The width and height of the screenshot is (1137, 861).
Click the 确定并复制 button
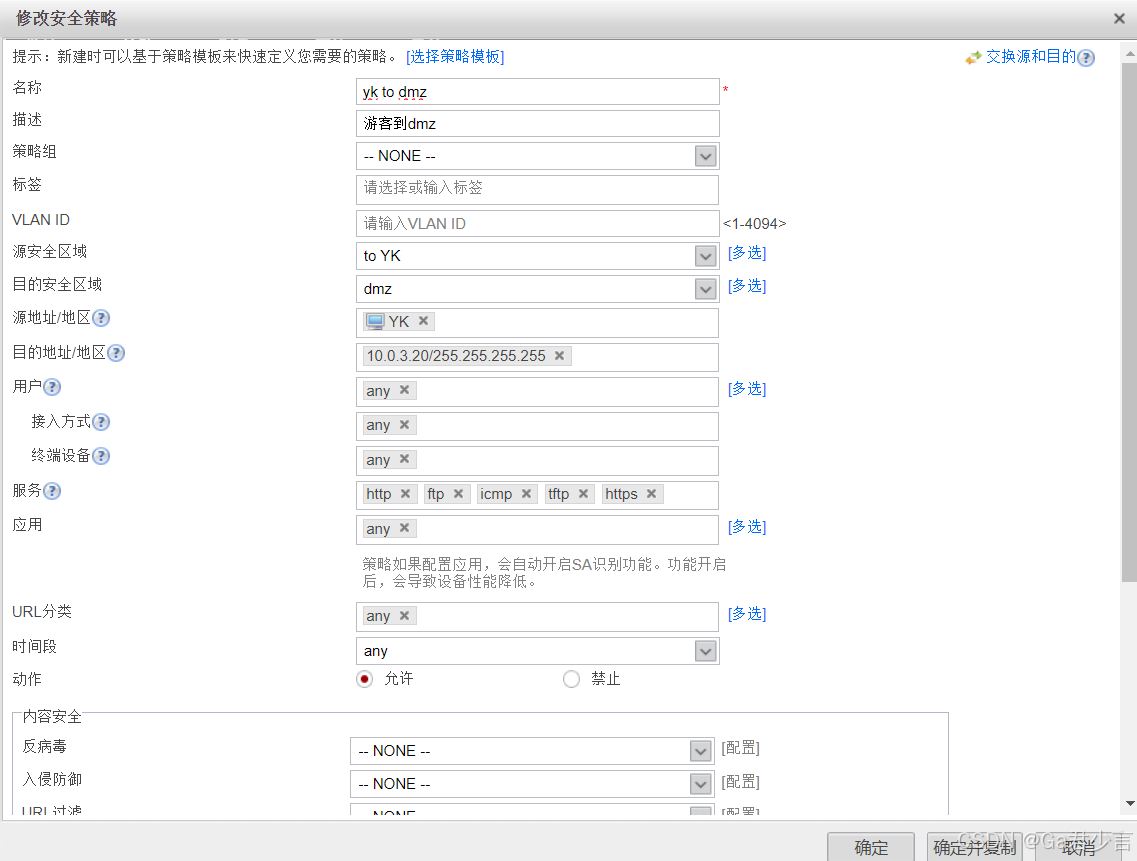click(x=975, y=847)
